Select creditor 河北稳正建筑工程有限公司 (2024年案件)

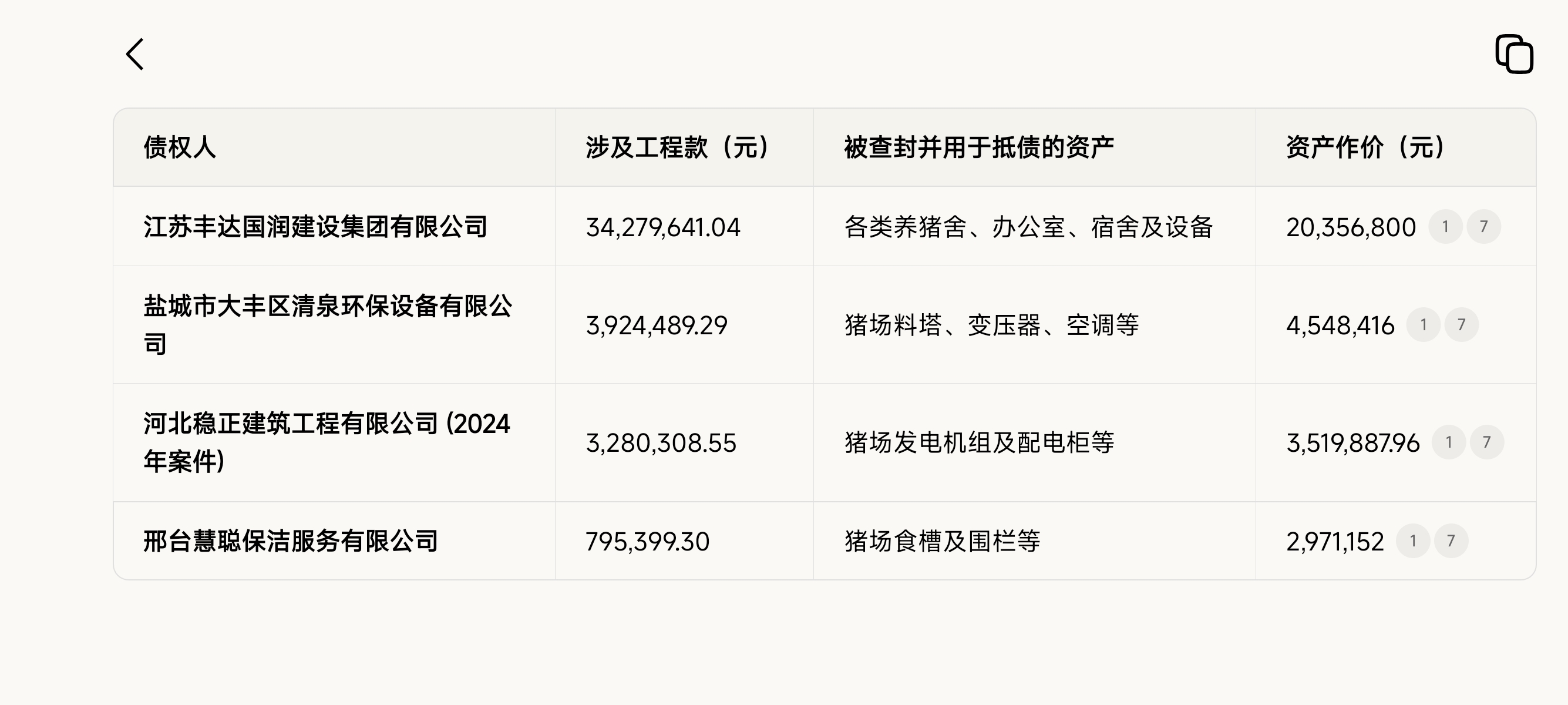coord(327,442)
